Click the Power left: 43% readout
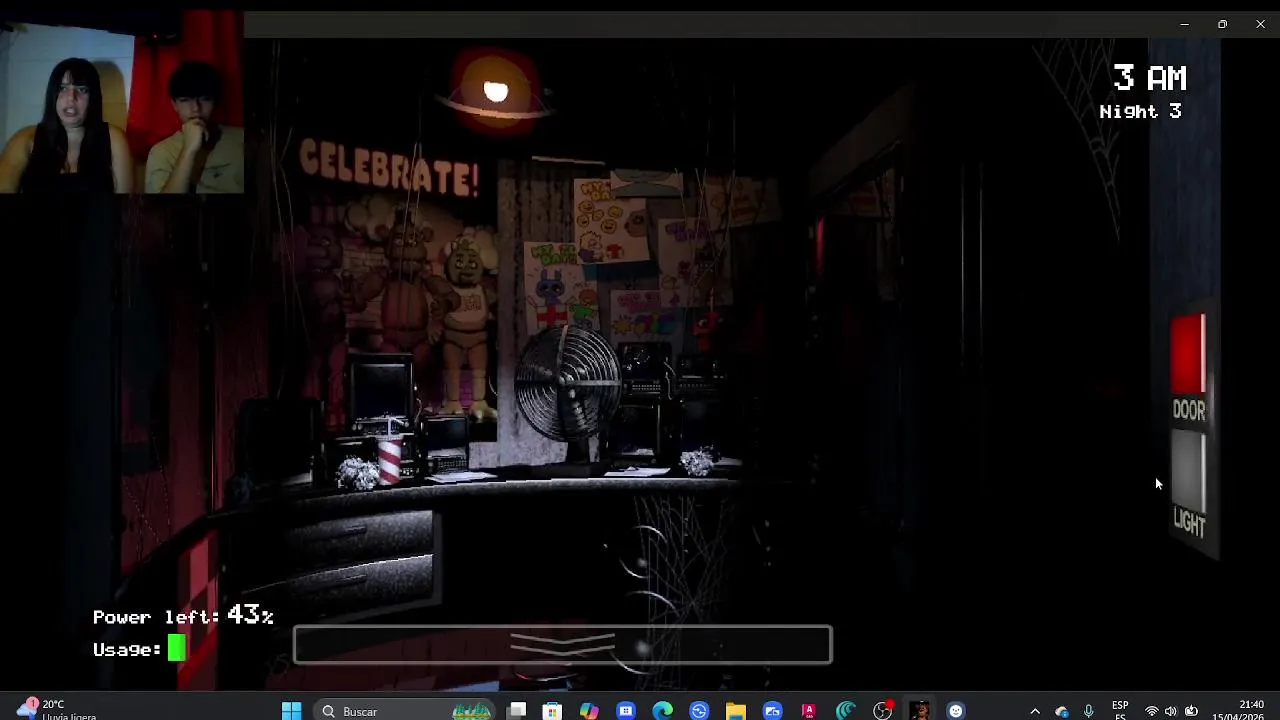1280x720 pixels. coord(183,616)
